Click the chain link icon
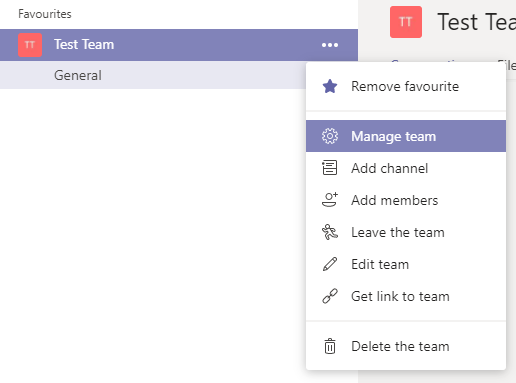This screenshot has height=383, width=516. (330, 296)
